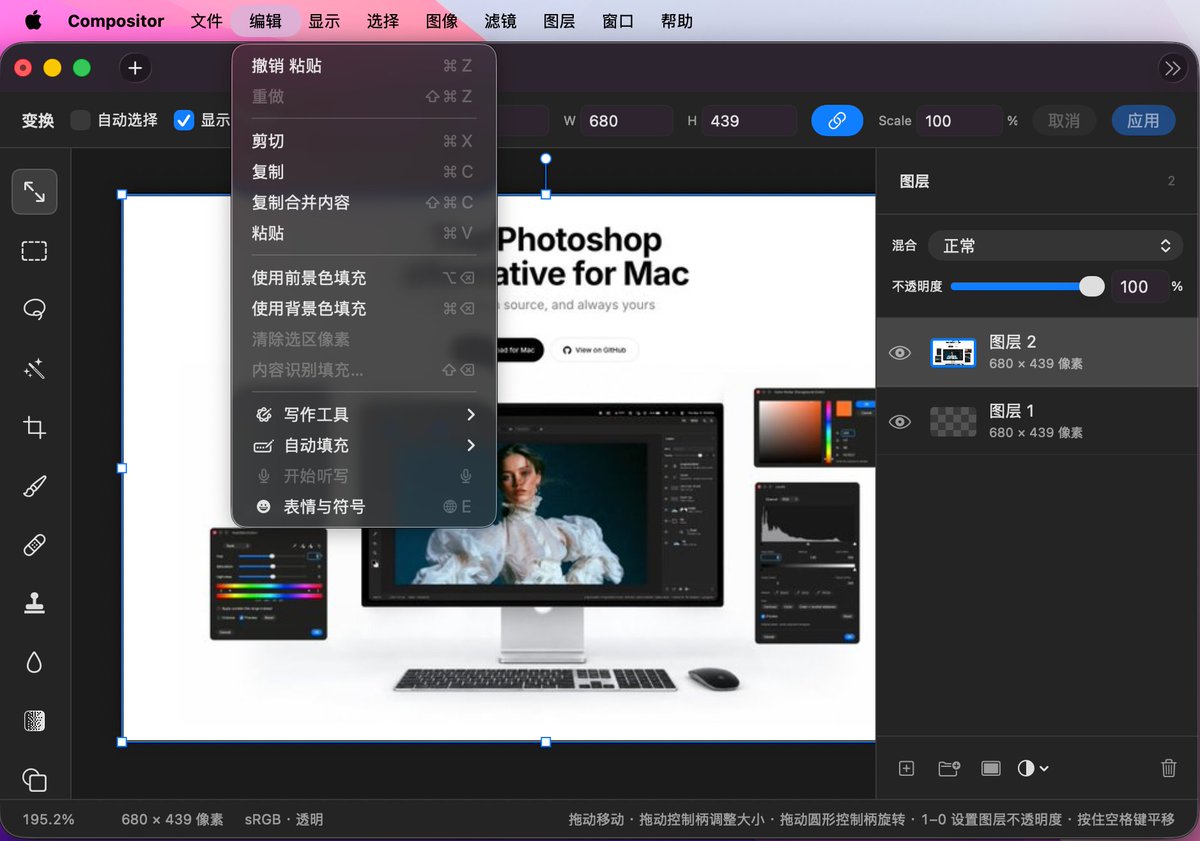Click the 应用 apply button
The width and height of the screenshot is (1200, 841).
coord(1143,120)
